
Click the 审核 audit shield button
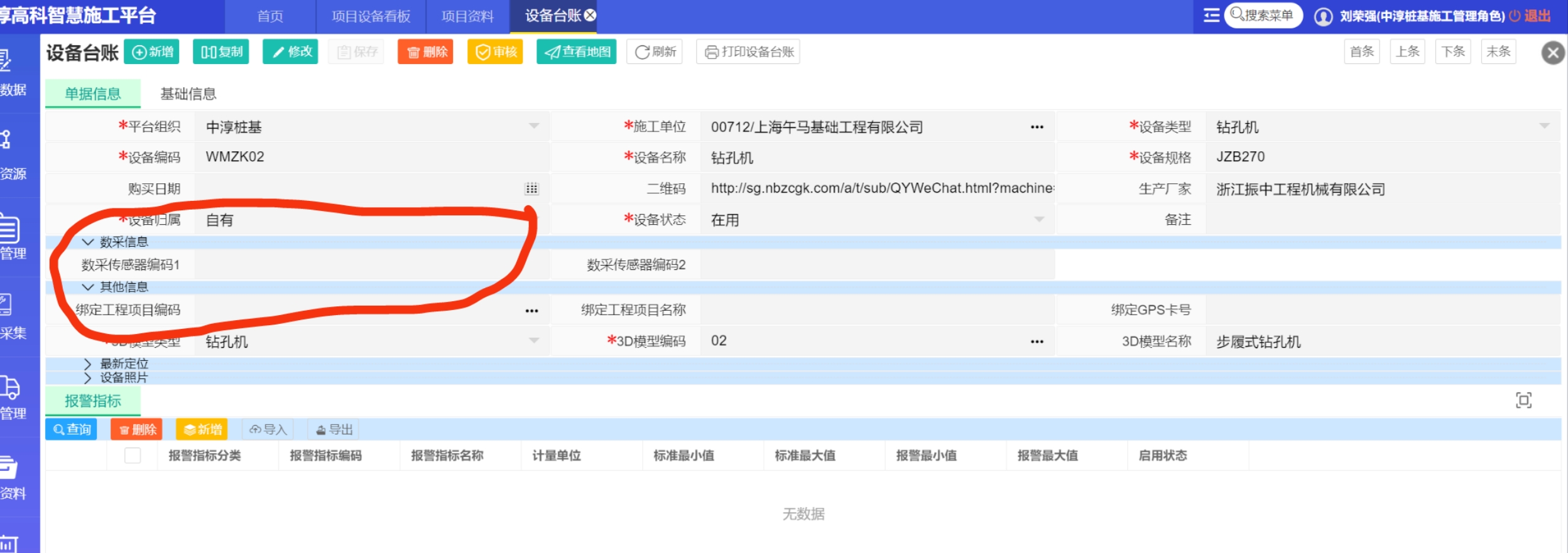tap(495, 52)
